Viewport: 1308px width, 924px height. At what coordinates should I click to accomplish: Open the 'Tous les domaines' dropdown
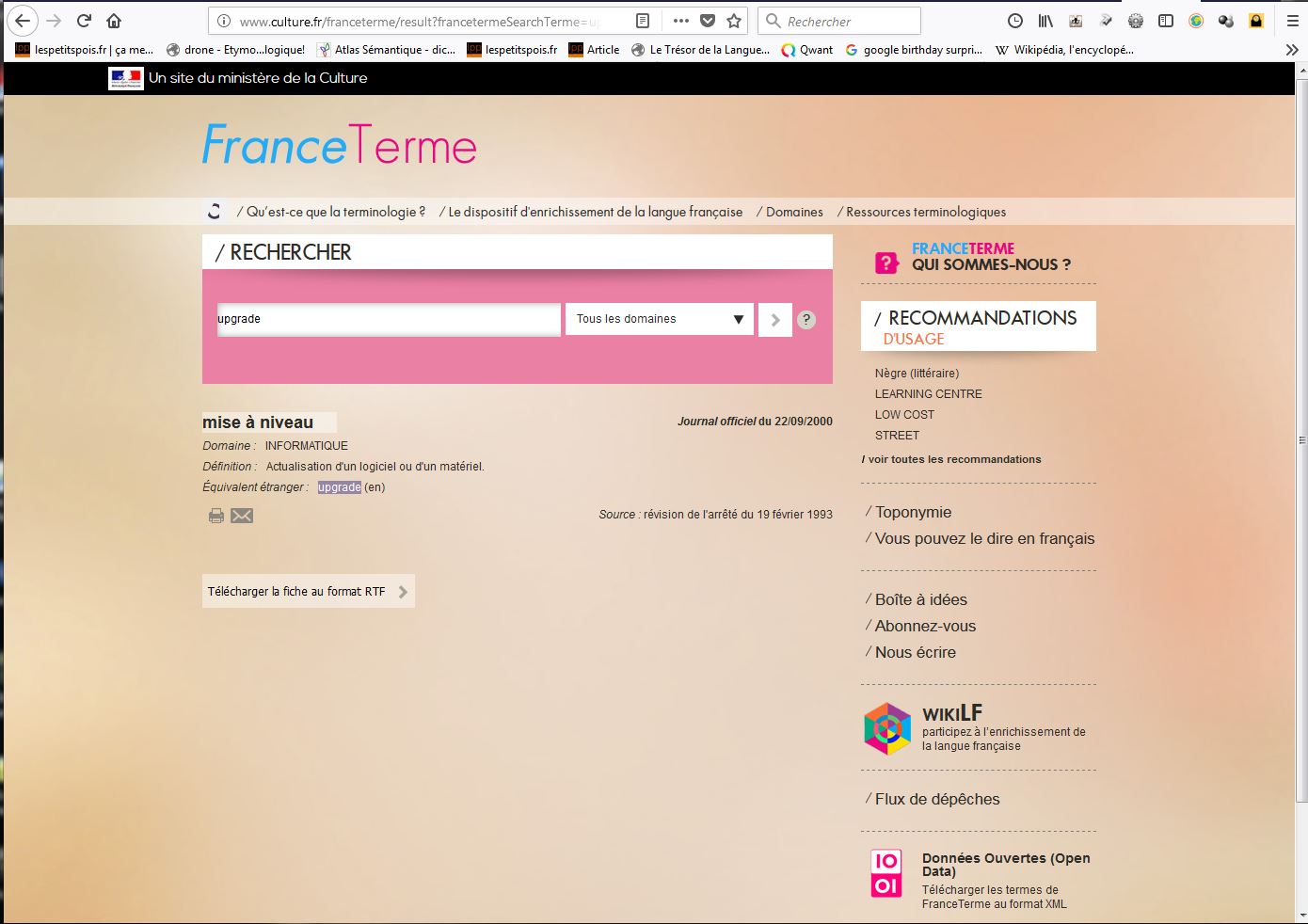pos(659,319)
